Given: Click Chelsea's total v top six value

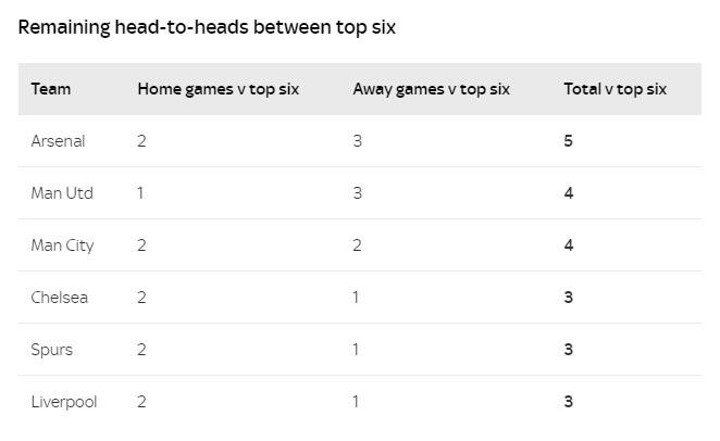Looking at the screenshot, I should click(568, 297).
